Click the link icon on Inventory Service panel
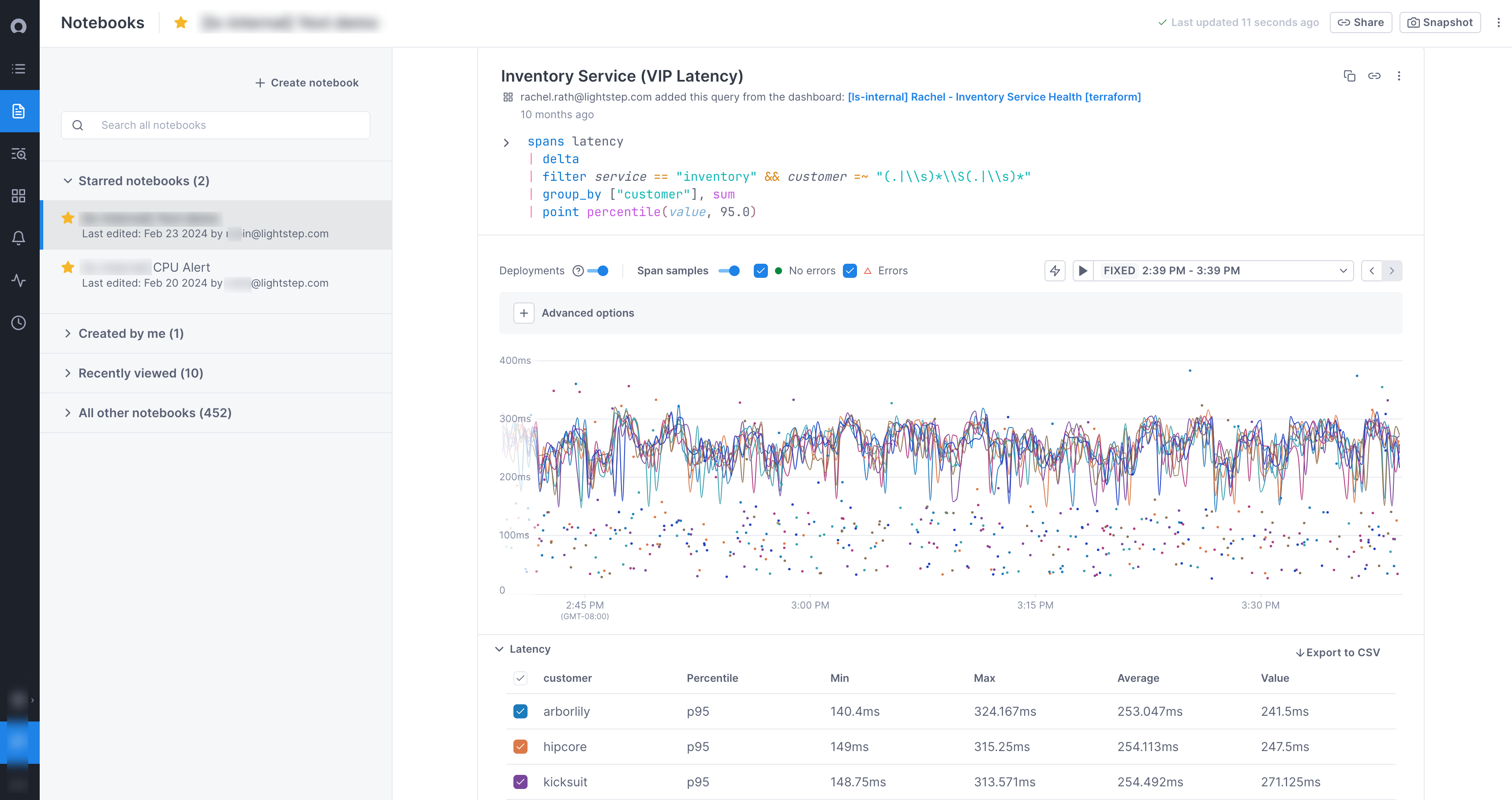Screen dimensions: 1512x800 [1374, 76]
